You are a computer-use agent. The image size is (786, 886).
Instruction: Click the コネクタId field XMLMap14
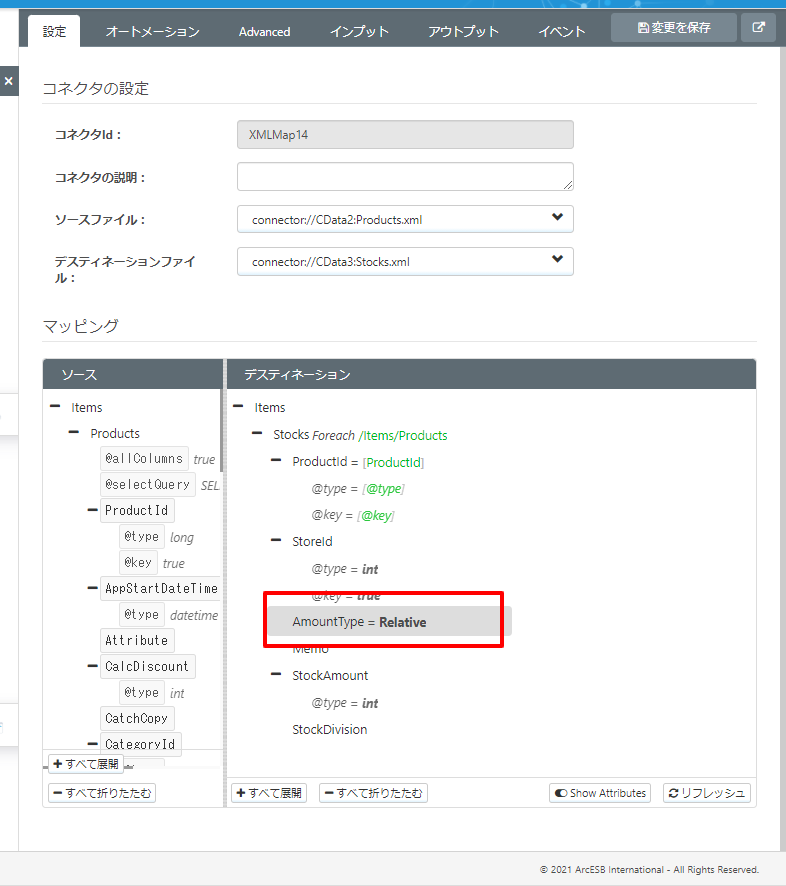point(405,134)
